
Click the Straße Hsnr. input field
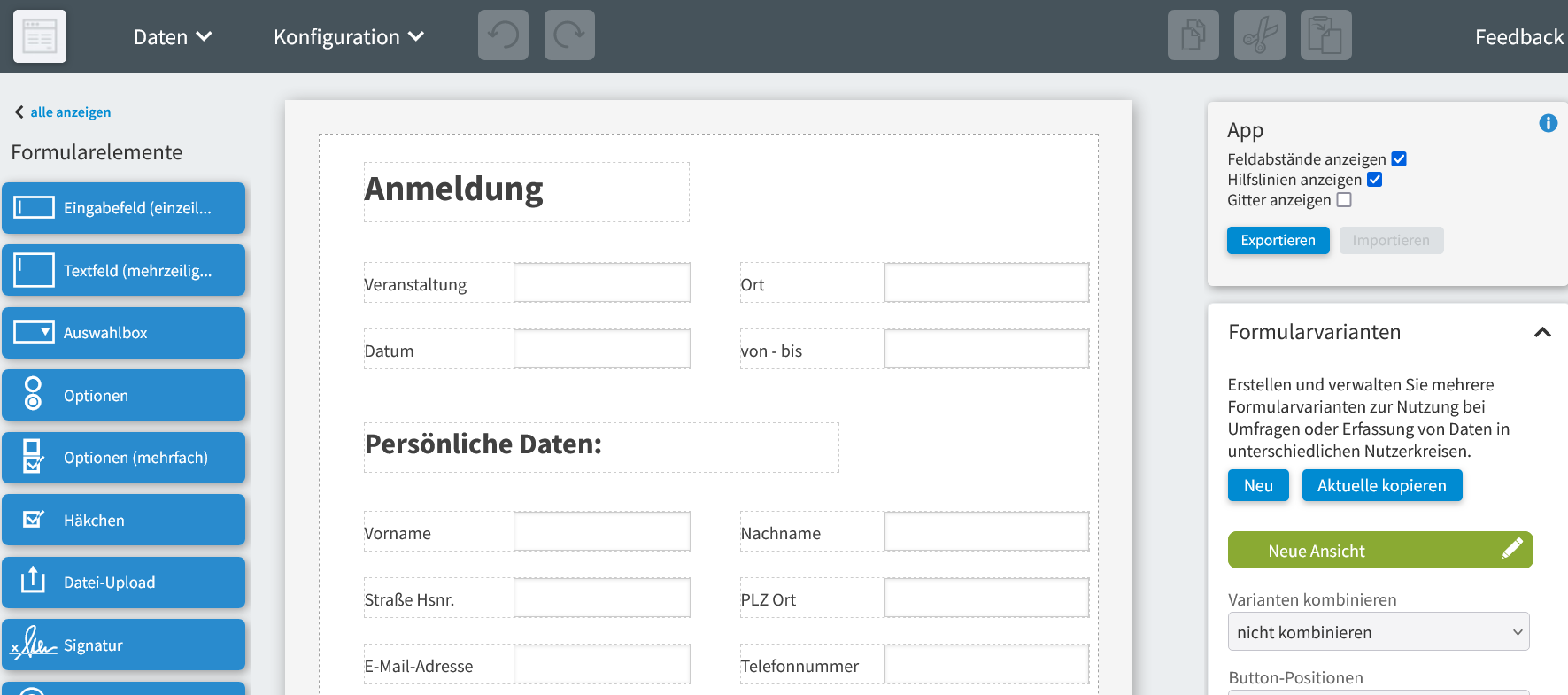[x=602, y=598]
